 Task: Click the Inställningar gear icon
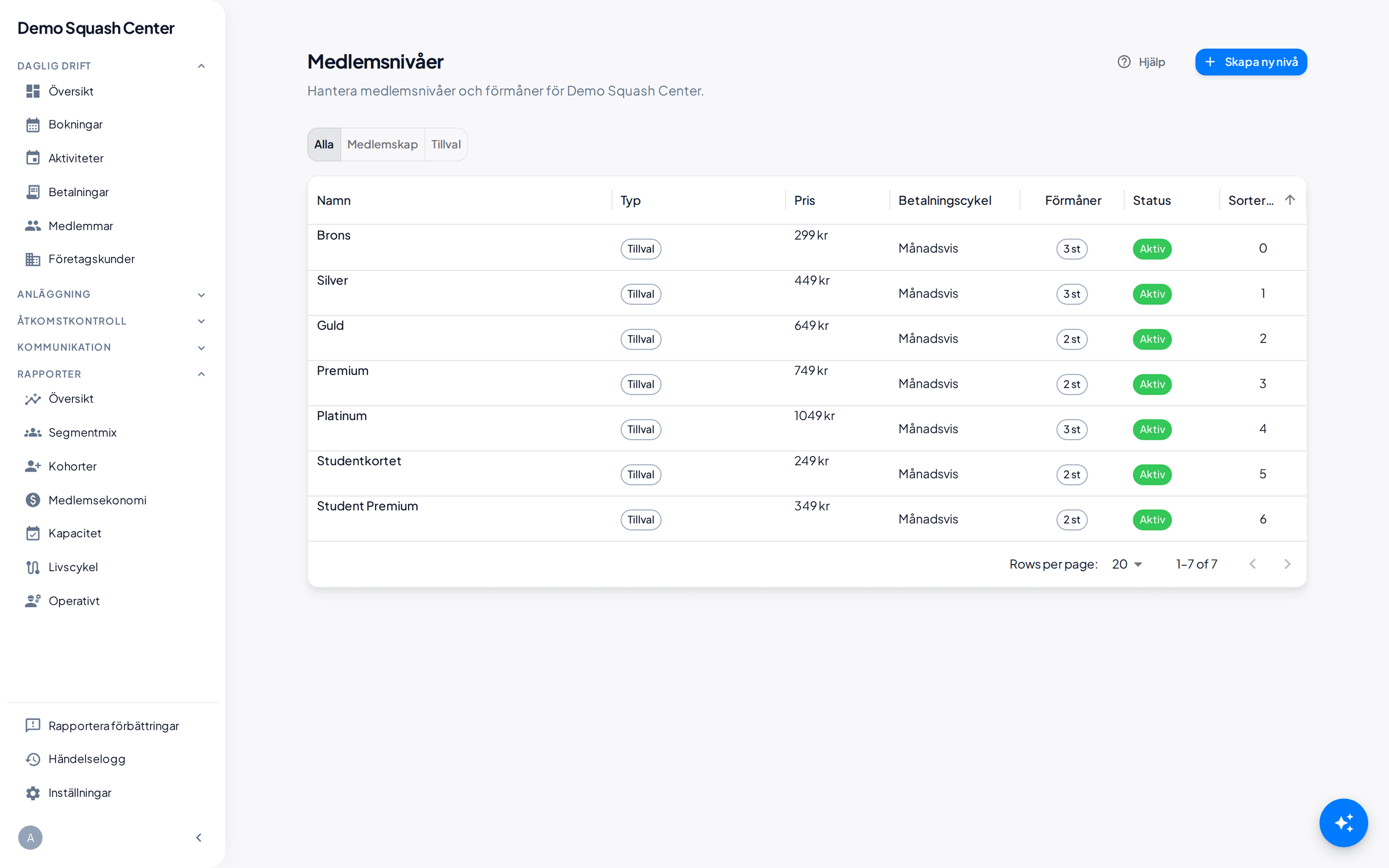(33, 793)
